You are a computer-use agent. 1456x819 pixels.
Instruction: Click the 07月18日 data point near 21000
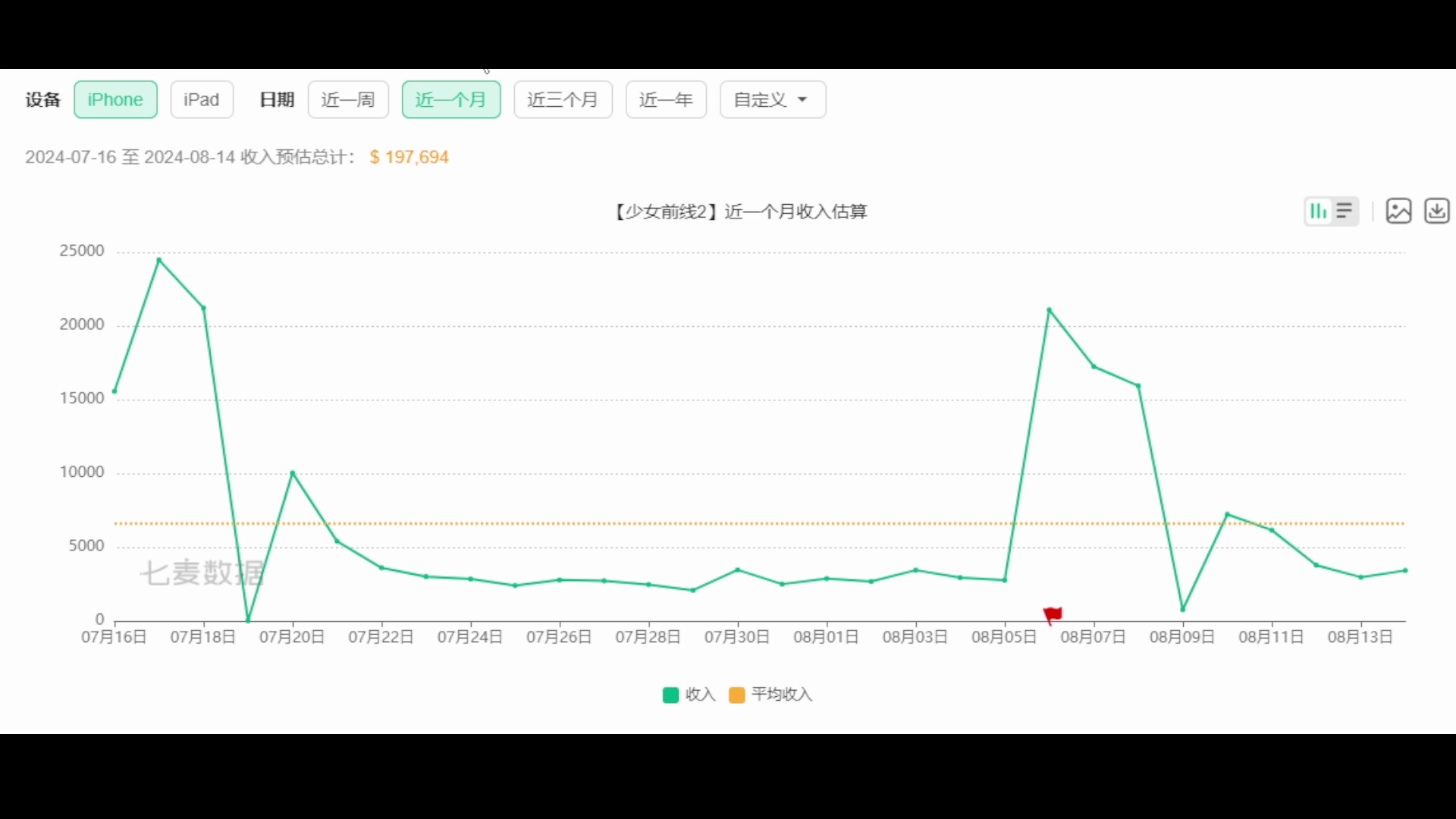point(203,308)
